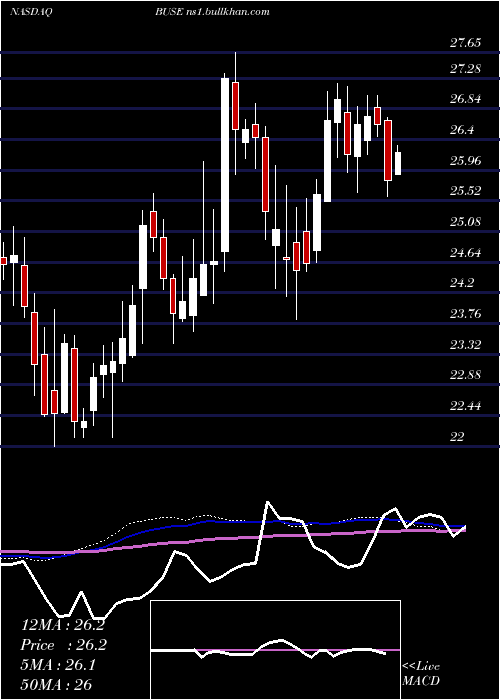Click the 27.65 price axis label
500x700 pixels.
point(466,43)
